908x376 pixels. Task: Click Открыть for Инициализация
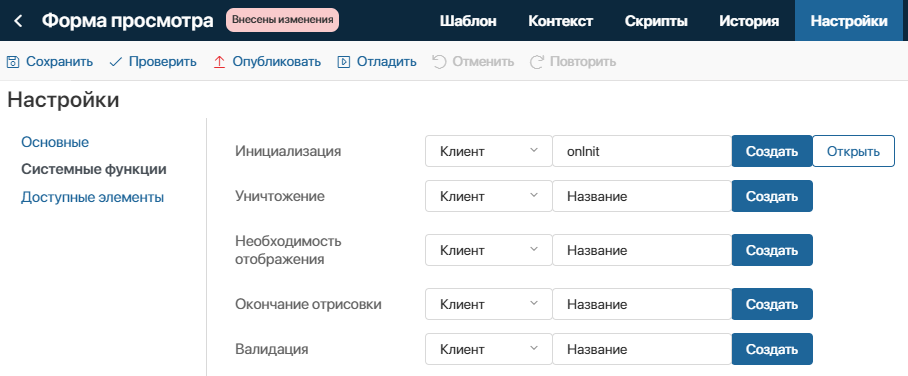point(854,151)
